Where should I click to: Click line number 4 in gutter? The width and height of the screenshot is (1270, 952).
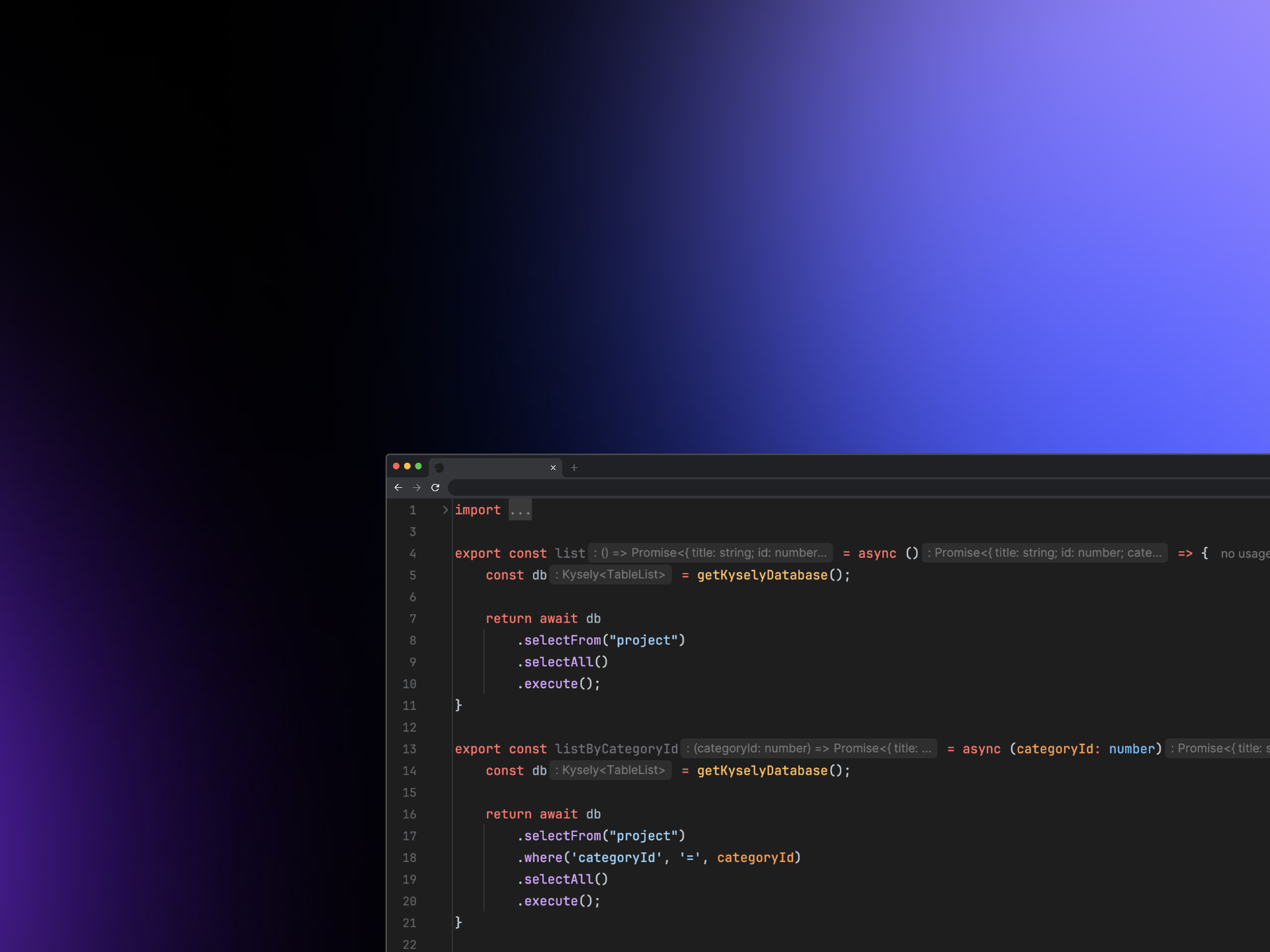413,553
